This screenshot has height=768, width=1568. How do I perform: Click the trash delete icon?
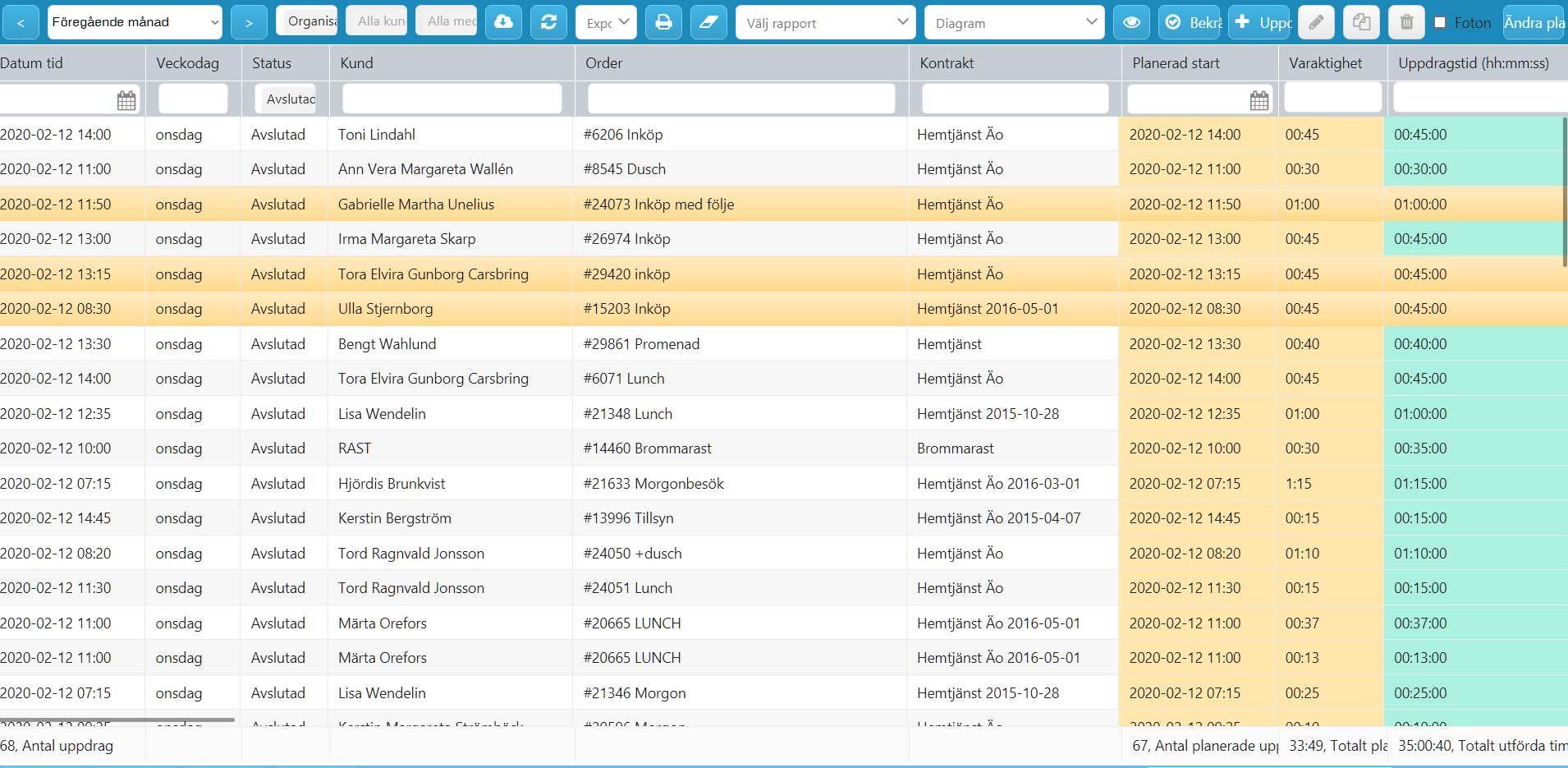click(1406, 22)
